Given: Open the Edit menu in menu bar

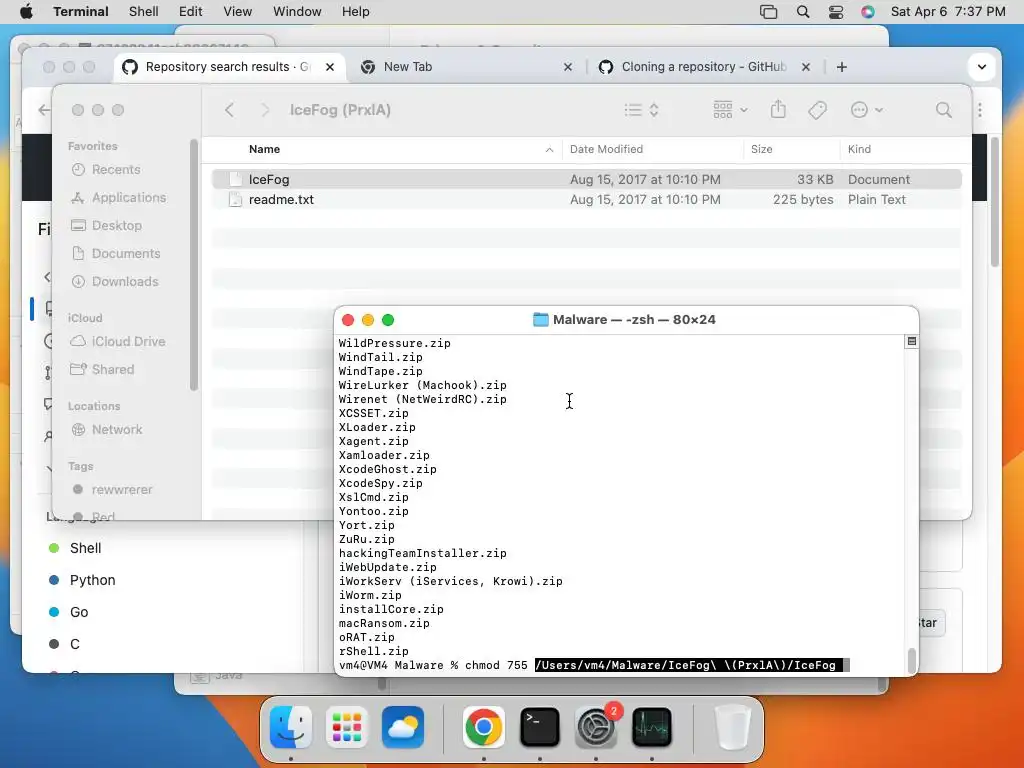Looking at the screenshot, I should pos(190,12).
